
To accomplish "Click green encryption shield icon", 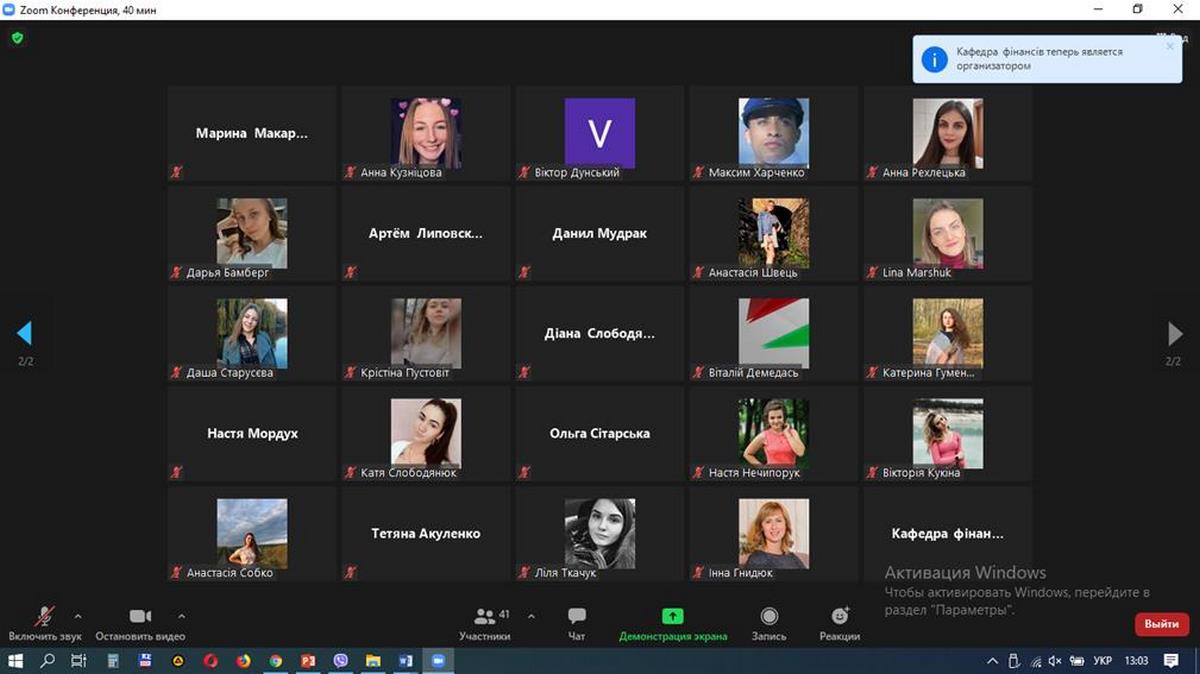I will click(x=17, y=38).
